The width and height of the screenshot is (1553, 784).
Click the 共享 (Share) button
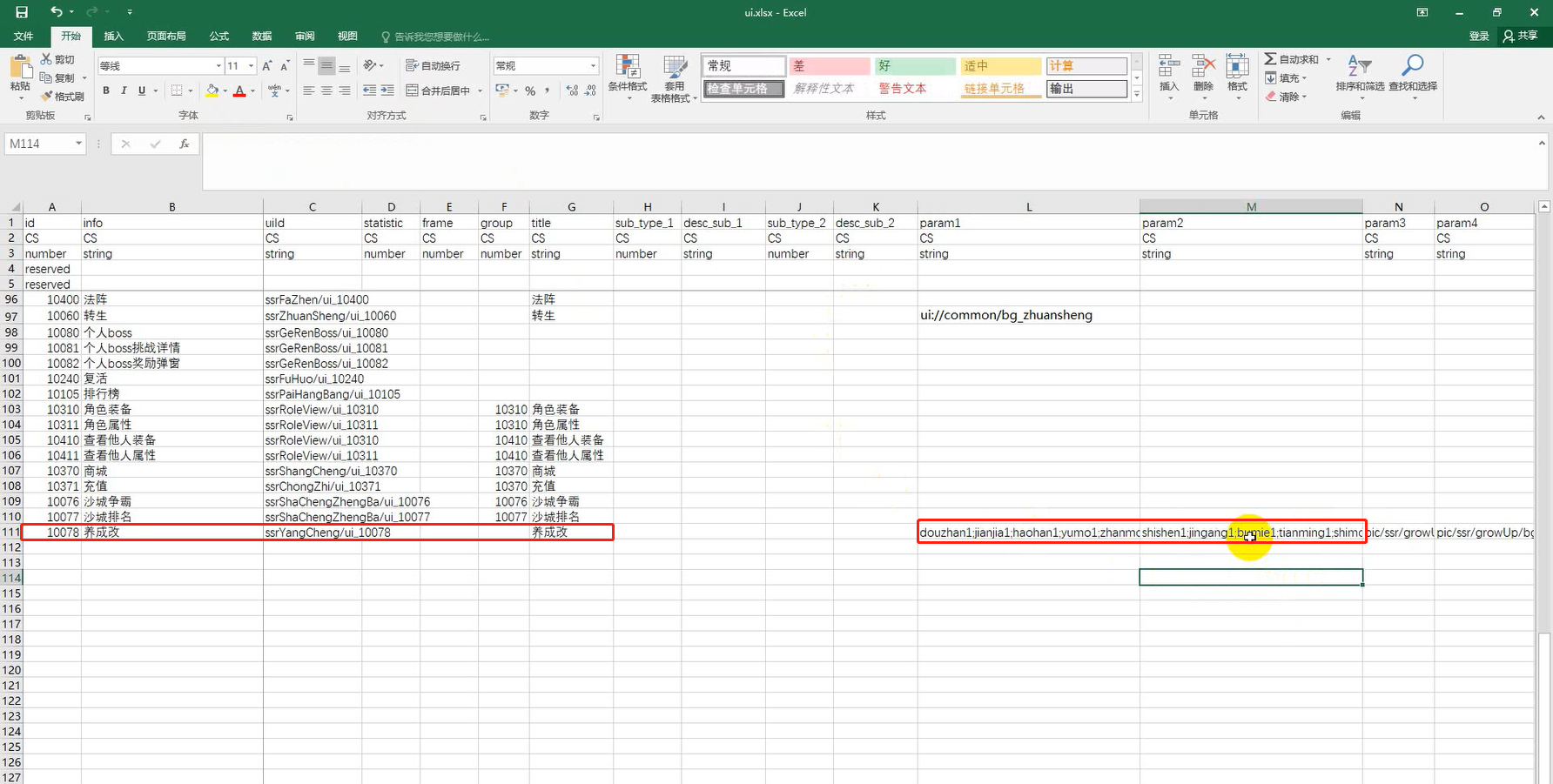click(x=1521, y=36)
